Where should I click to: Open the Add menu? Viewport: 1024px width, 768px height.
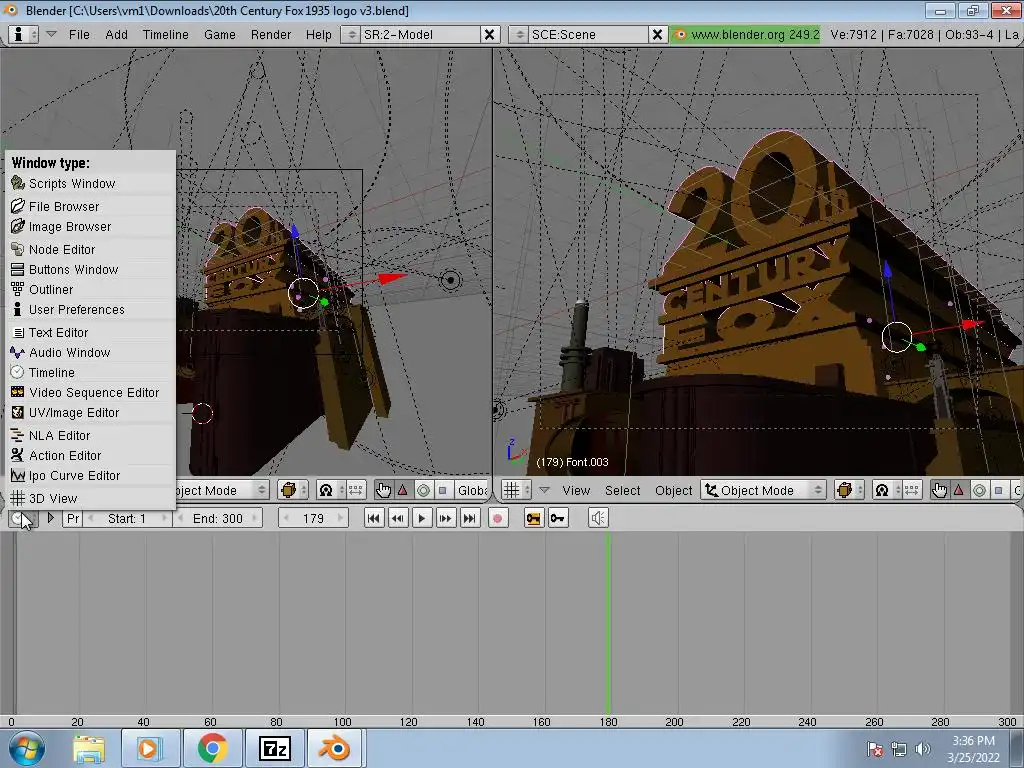[116, 35]
